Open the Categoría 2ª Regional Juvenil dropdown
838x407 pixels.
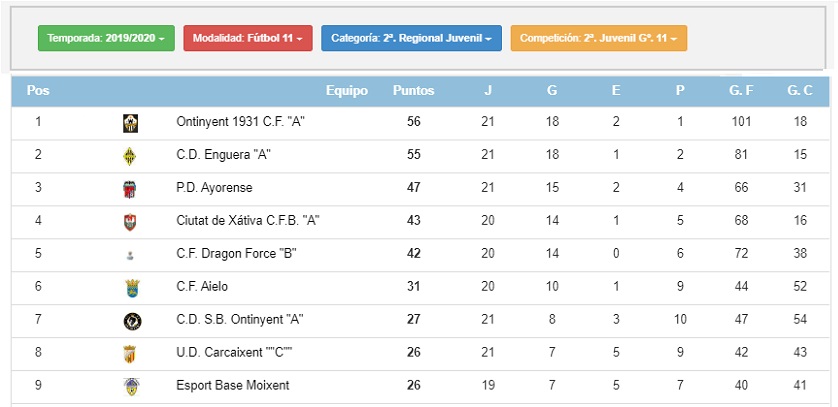412,38
